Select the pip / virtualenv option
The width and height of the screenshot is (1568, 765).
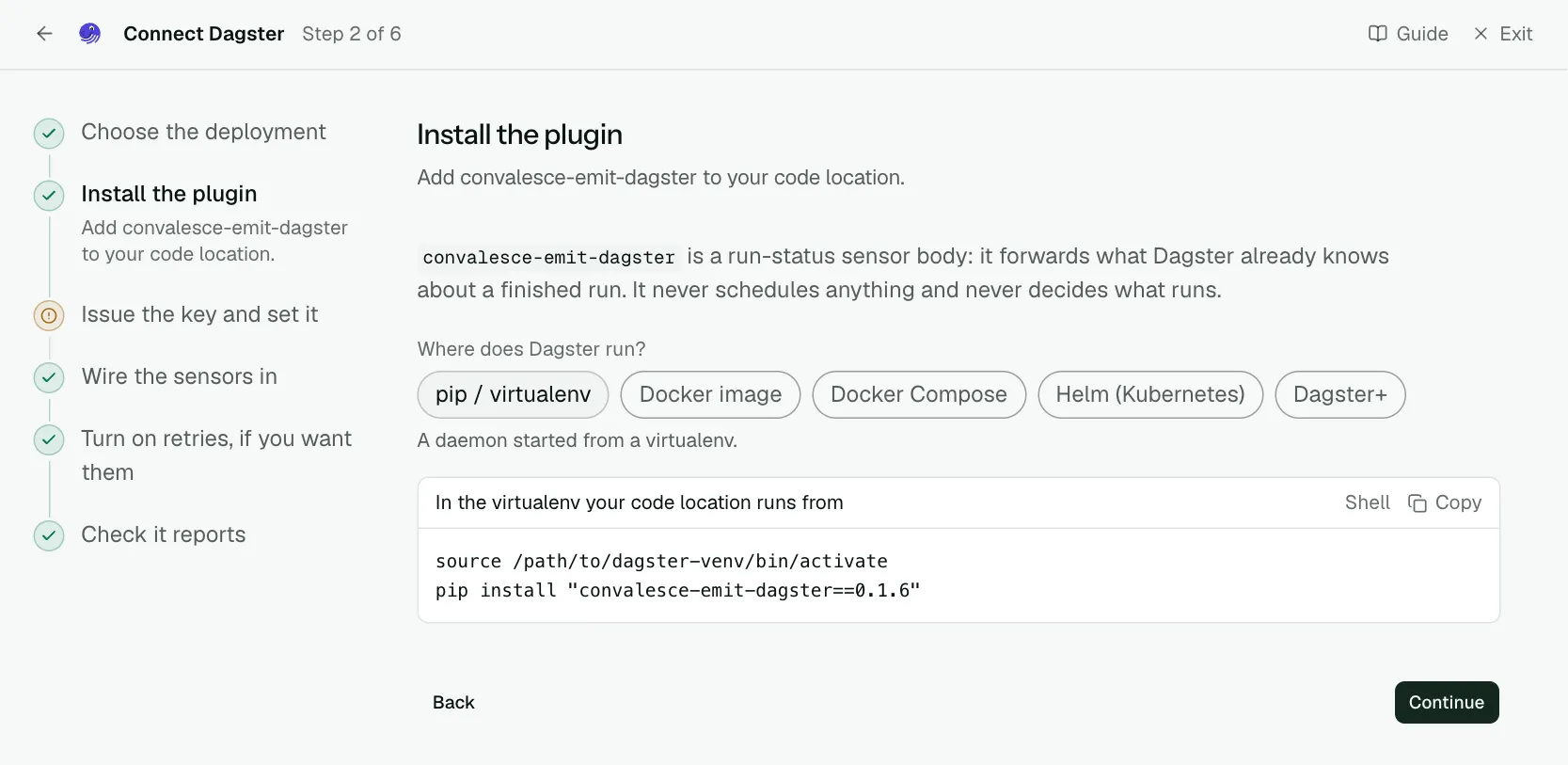tap(513, 394)
